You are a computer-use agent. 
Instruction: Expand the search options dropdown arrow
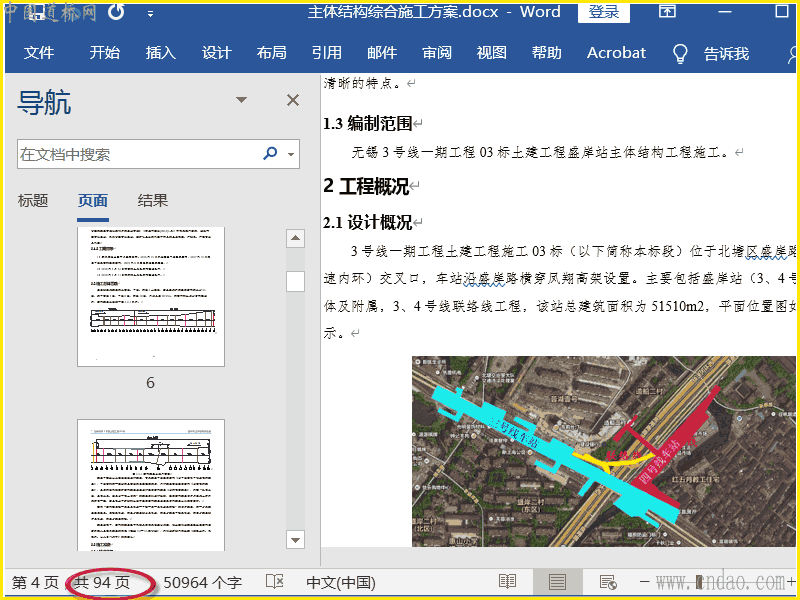click(291, 155)
